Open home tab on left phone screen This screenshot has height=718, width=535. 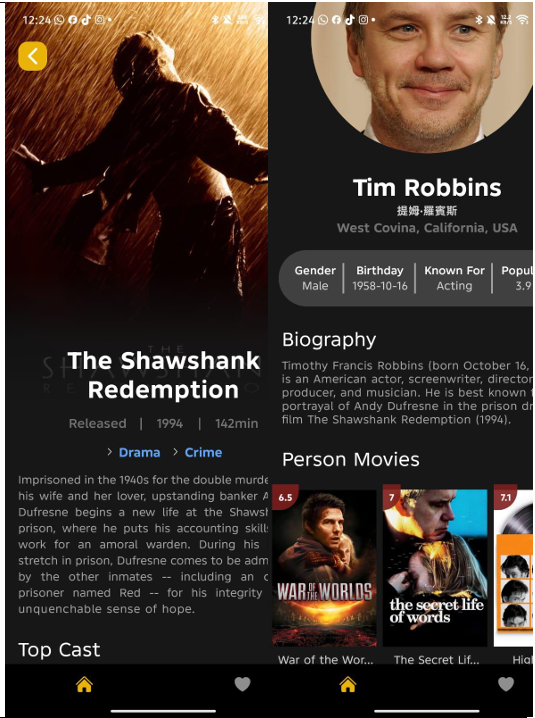click(84, 685)
